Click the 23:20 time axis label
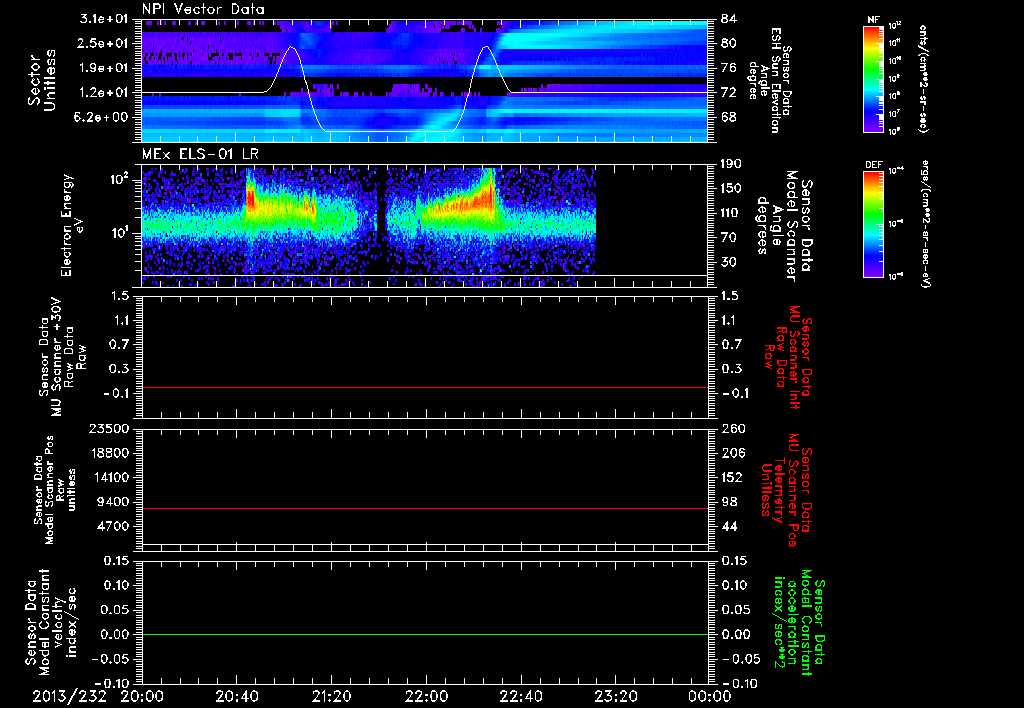The height and width of the screenshot is (708, 1024). coord(616,696)
